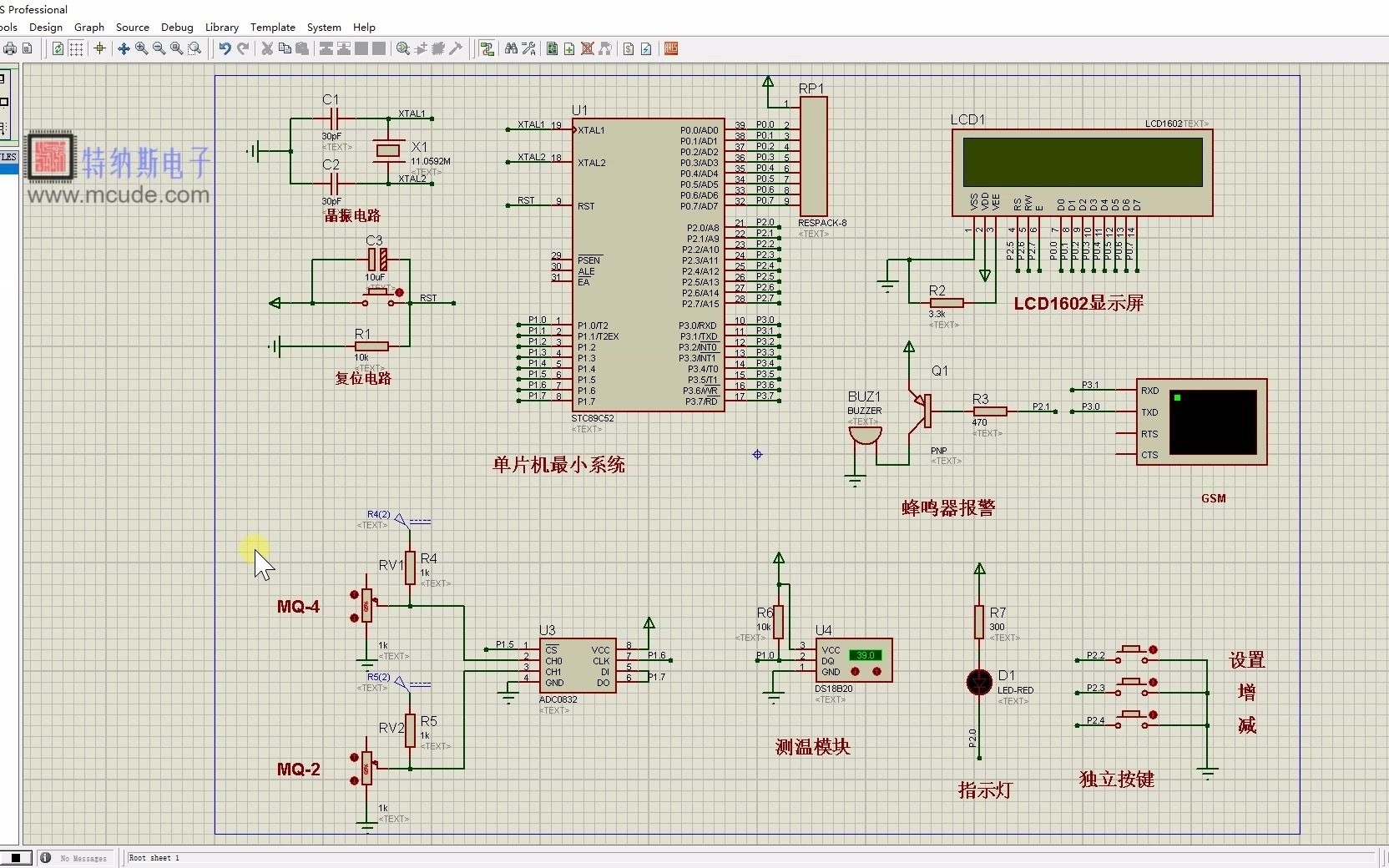Click the Undo icon
Screen dimensions: 1389x868
pyautogui.click(x=225, y=48)
